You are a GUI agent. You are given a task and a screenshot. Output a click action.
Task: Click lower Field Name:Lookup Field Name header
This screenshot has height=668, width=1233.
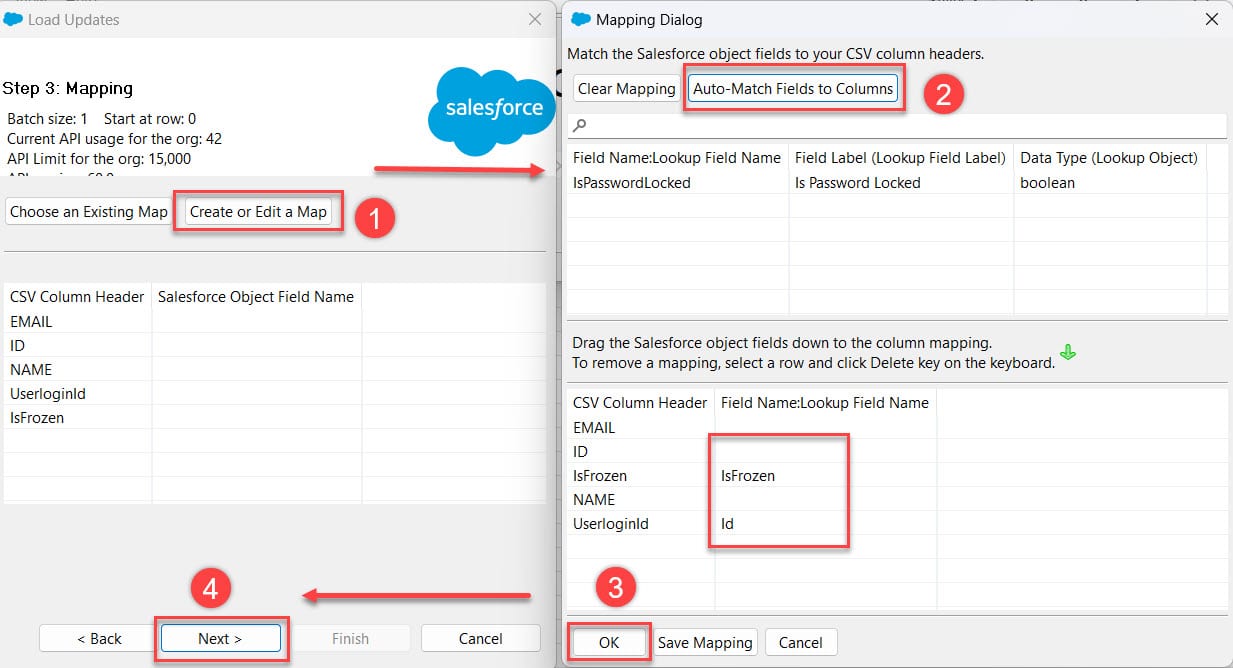(x=825, y=403)
